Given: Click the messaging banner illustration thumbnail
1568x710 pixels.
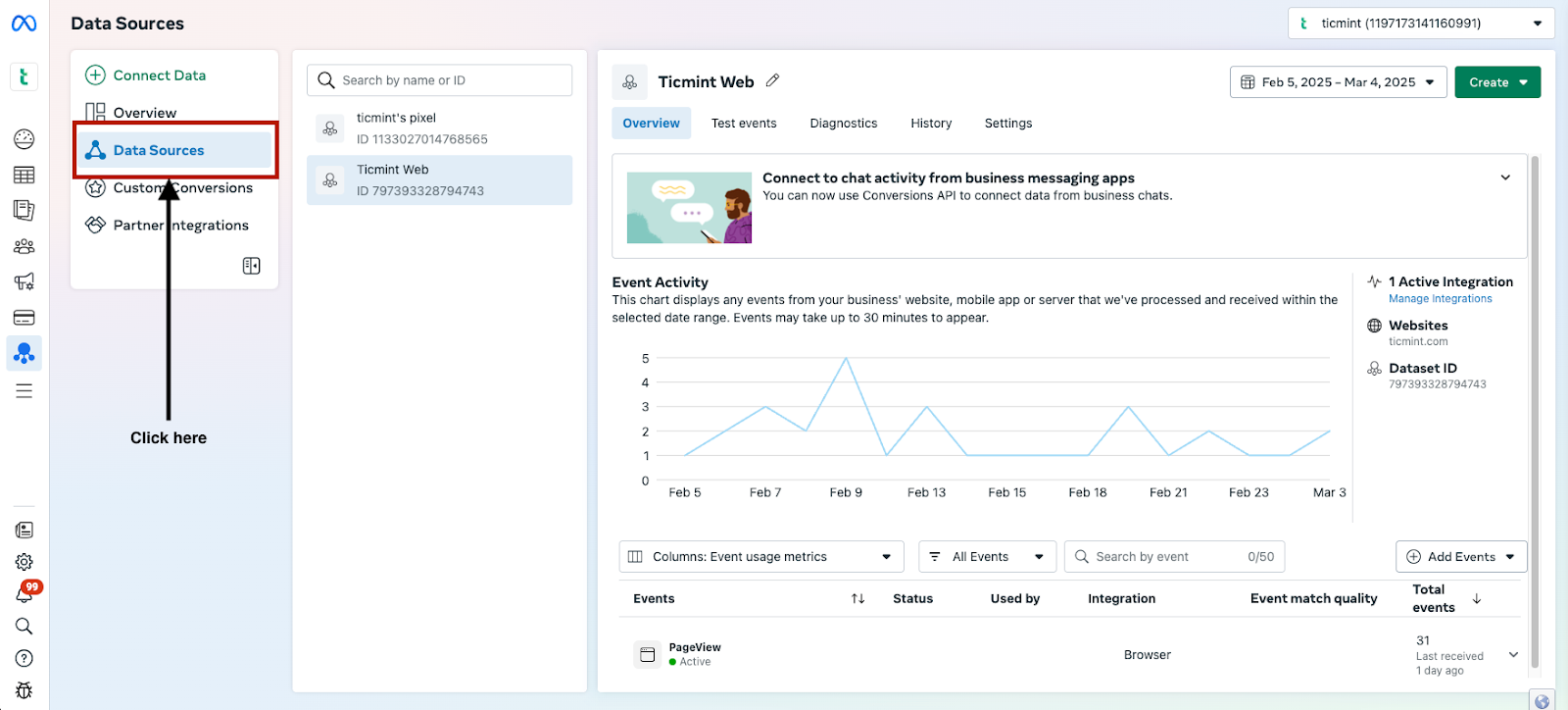Looking at the screenshot, I should pos(689,208).
